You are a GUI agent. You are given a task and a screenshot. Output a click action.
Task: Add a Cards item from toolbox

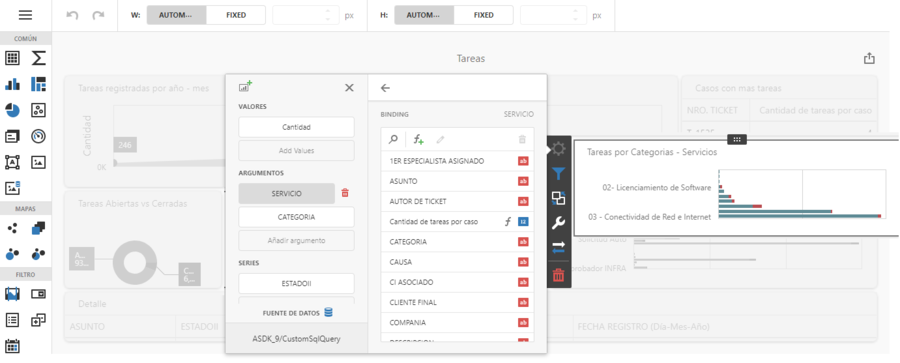pos(13,136)
